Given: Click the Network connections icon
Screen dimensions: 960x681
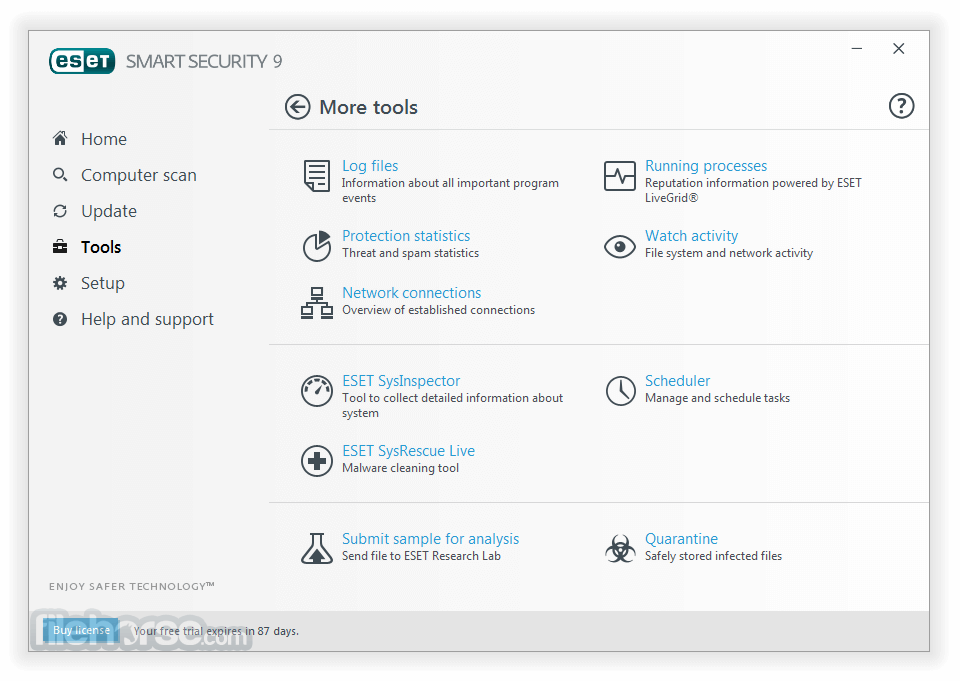Looking at the screenshot, I should tap(317, 303).
